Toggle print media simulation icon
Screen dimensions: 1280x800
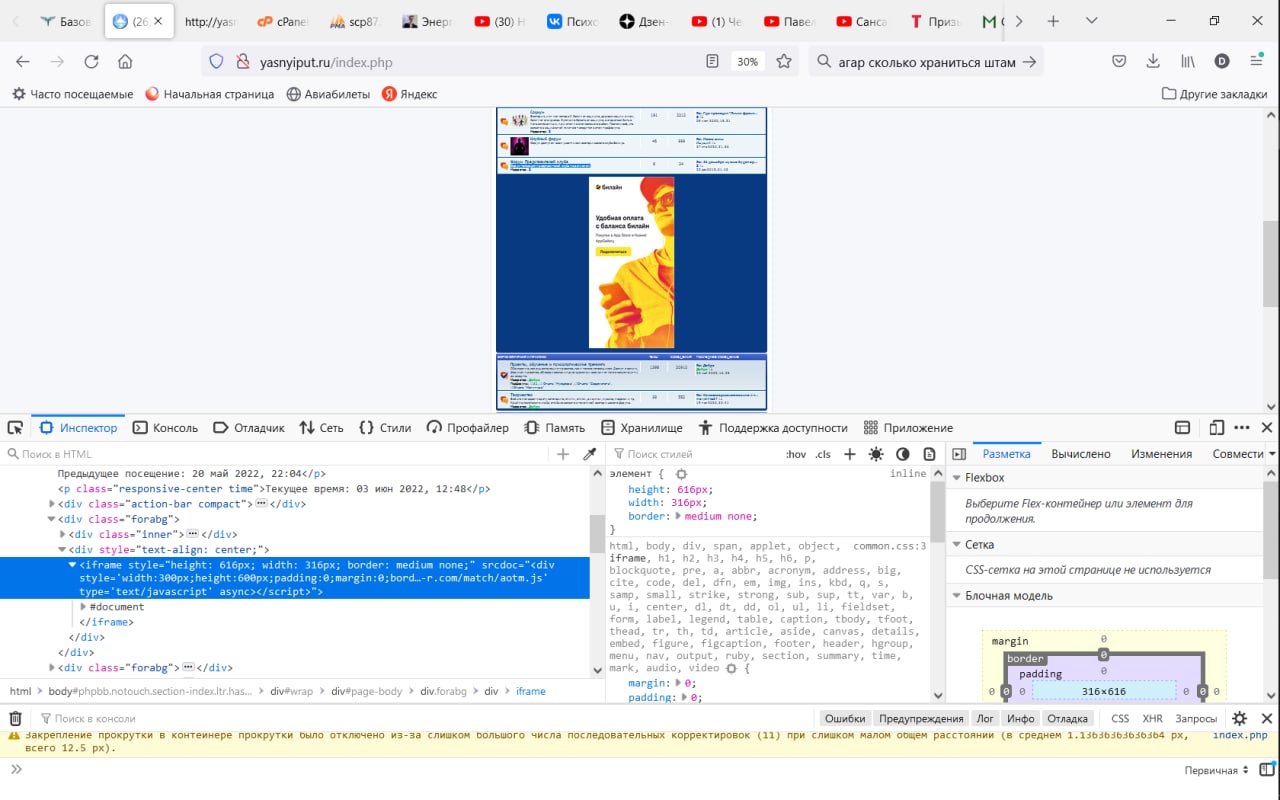(929, 454)
